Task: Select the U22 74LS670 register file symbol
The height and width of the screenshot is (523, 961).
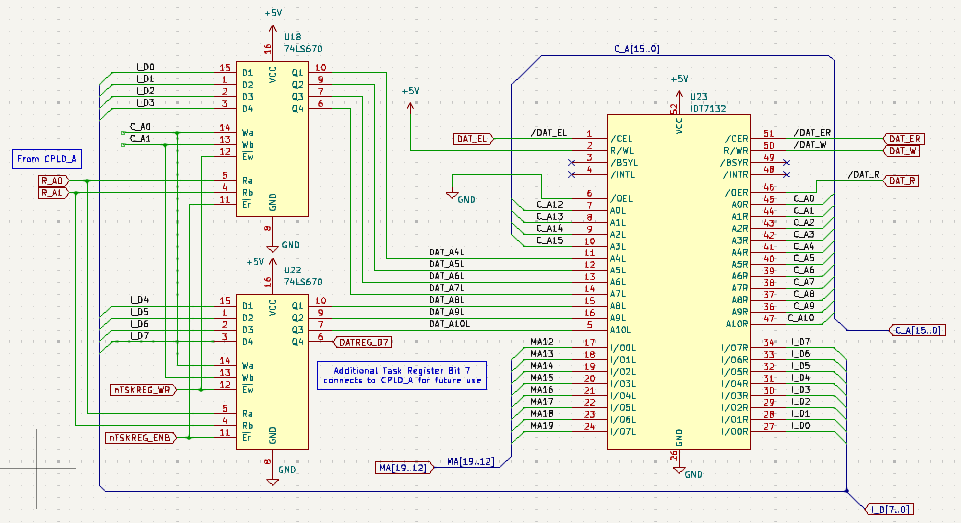Action: click(272, 371)
